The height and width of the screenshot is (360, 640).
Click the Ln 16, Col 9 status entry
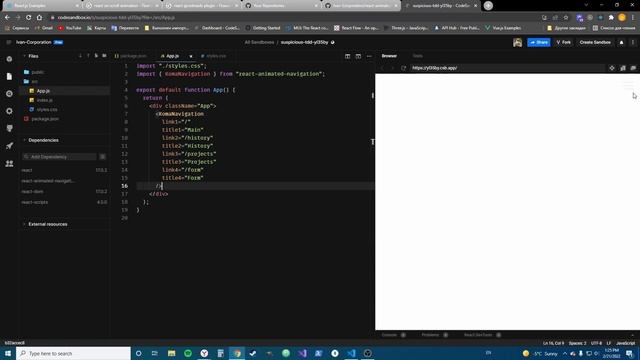553,343
